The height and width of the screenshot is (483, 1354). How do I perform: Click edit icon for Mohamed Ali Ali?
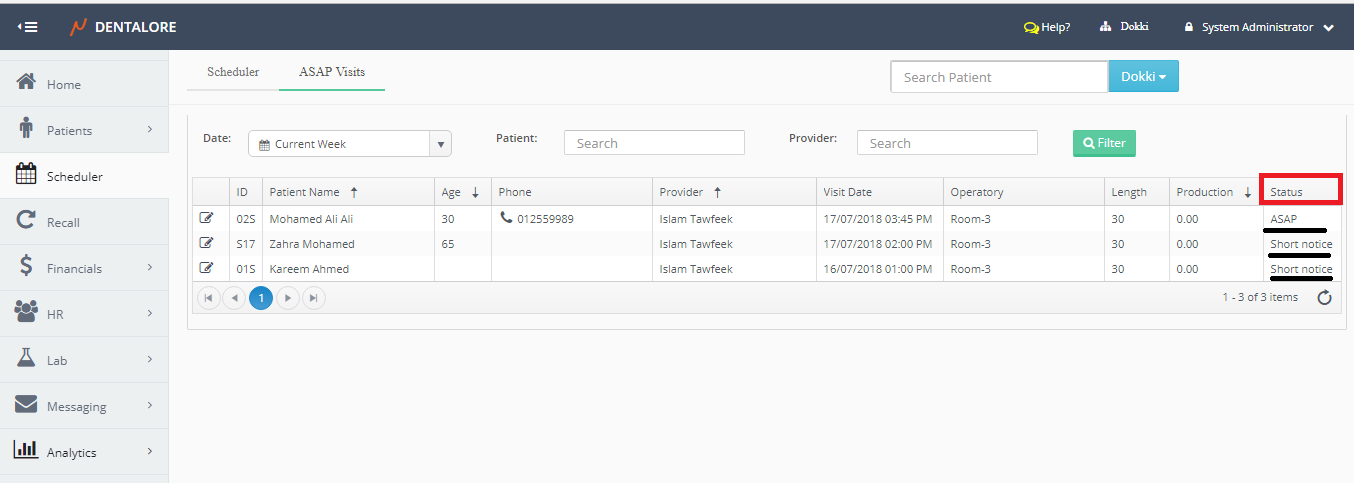[x=207, y=218]
